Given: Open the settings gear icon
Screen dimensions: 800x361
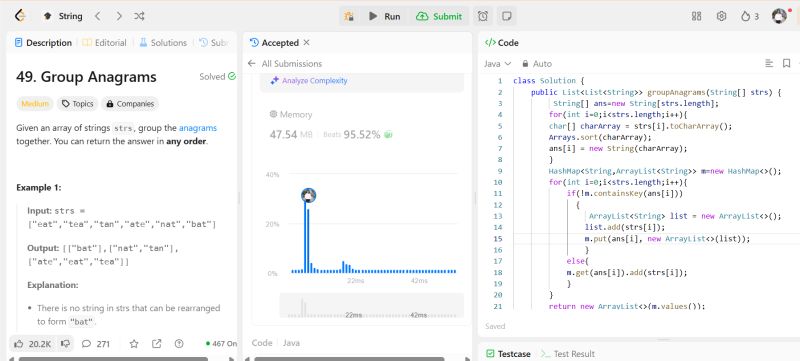Looking at the screenshot, I should 721,16.
